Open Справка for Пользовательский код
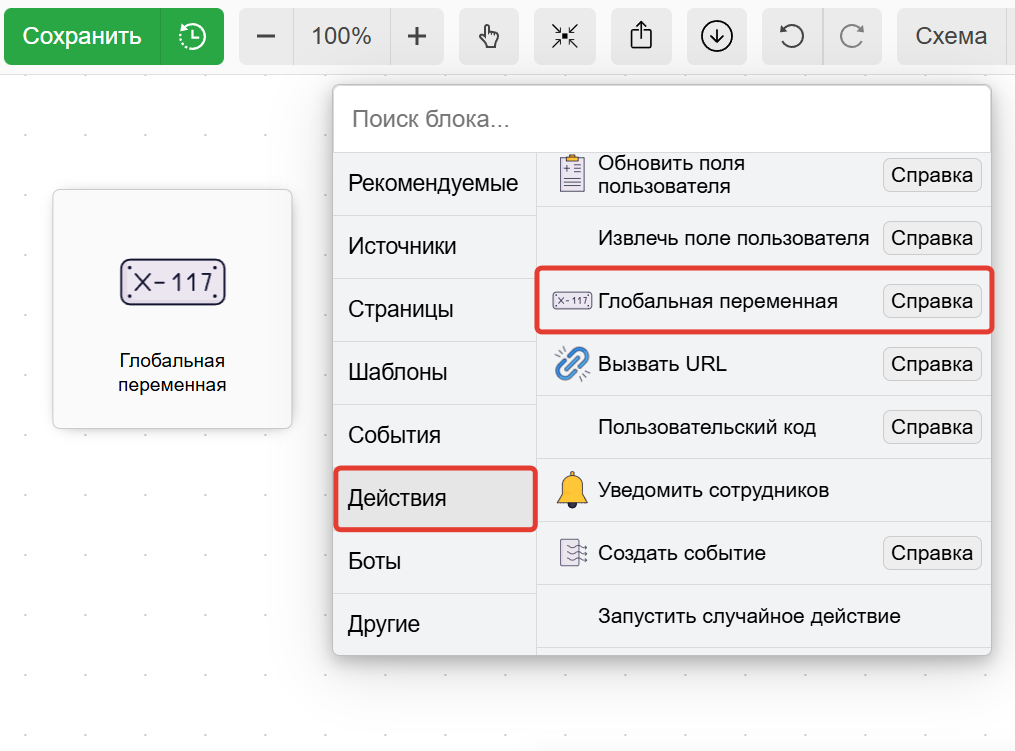This screenshot has width=1015, height=751. [931, 427]
